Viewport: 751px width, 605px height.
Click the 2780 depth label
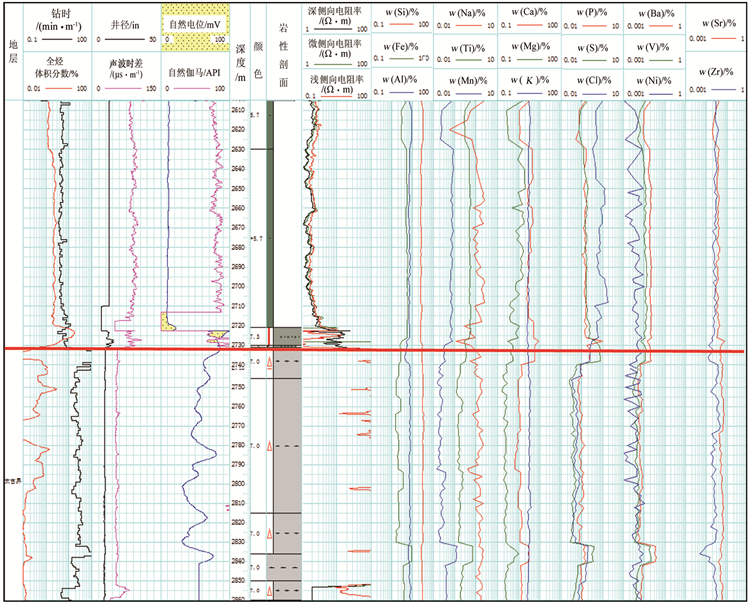pos(240,445)
